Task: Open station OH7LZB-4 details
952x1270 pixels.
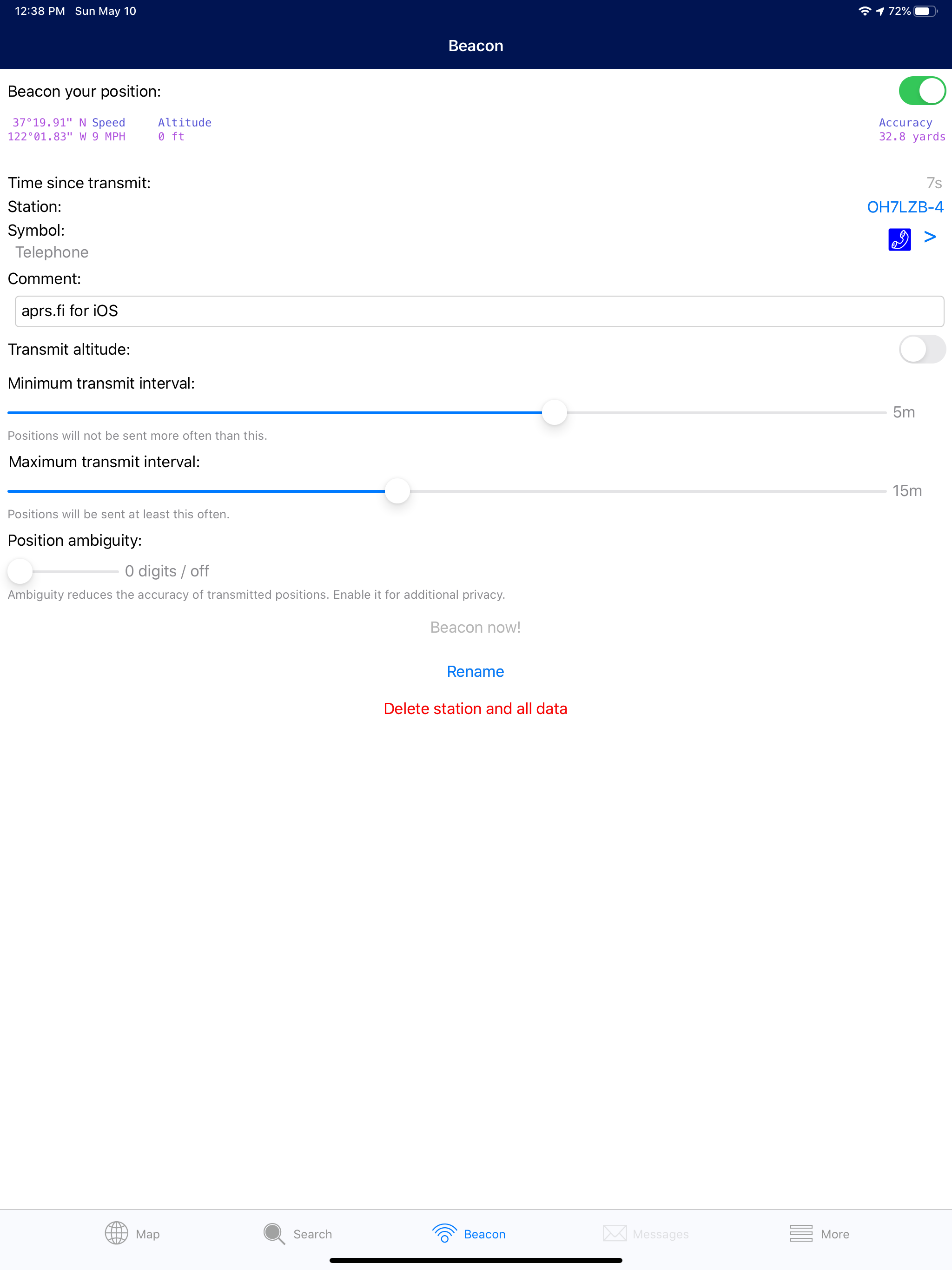Action: point(905,207)
